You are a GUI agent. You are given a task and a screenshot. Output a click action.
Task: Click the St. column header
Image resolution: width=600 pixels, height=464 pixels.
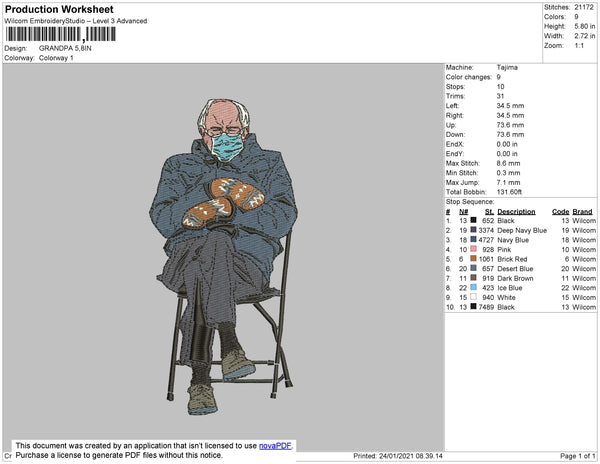coord(489,212)
